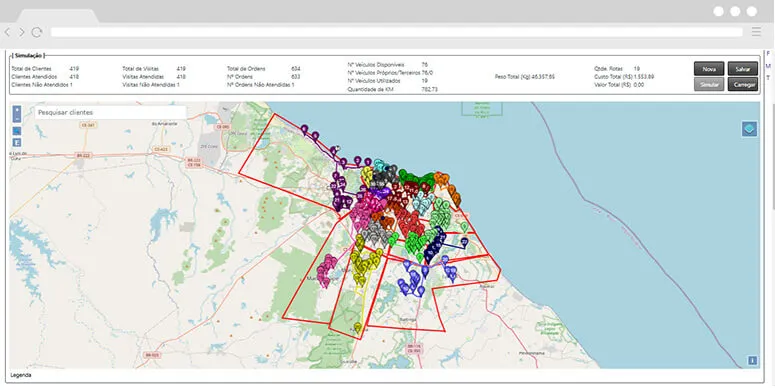Click the Legenda label

21,375
